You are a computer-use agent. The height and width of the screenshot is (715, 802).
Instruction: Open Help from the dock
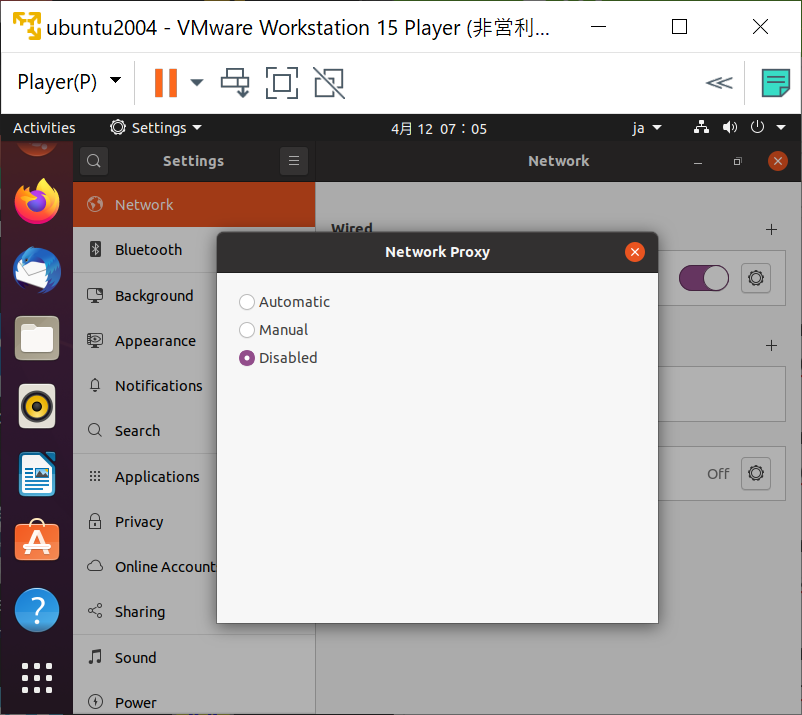tap(37, 610)
